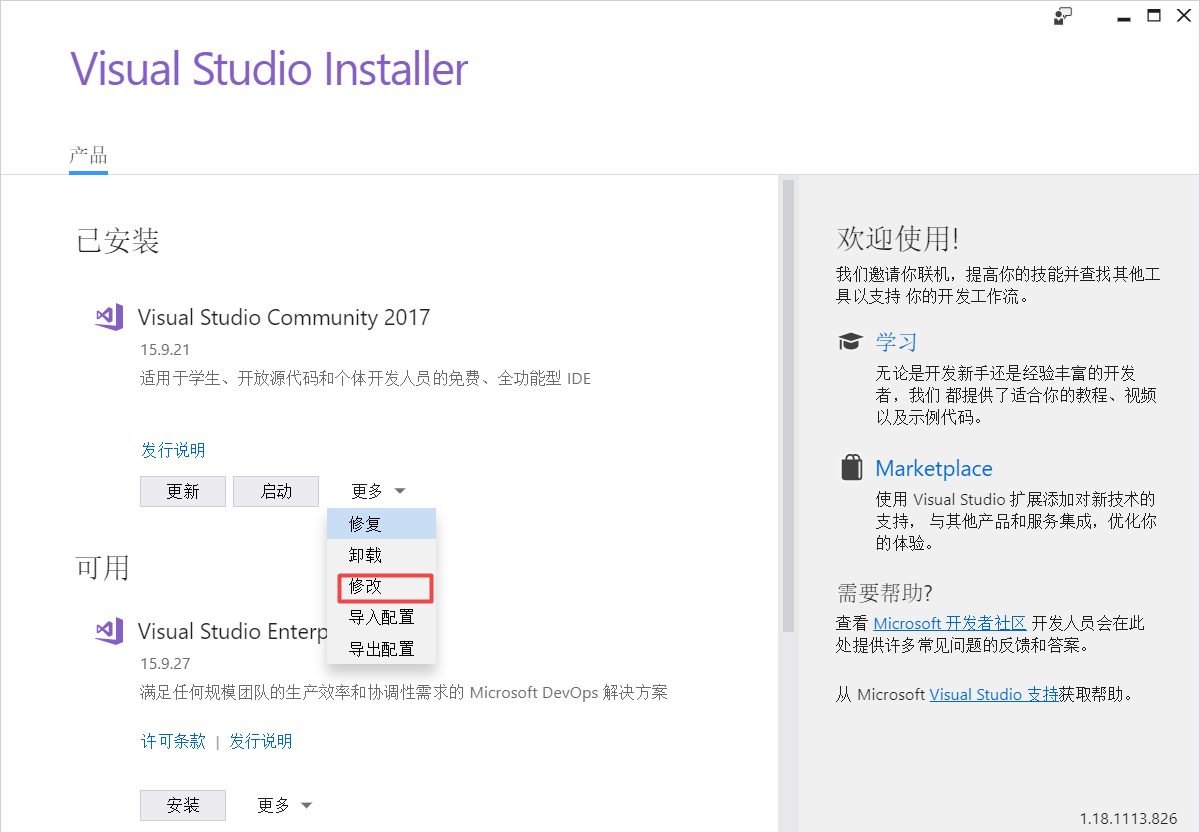Viewport: 1200px width, 832px height.
Task: Choose 卸载 in the context menu
Action: point(365,555)
